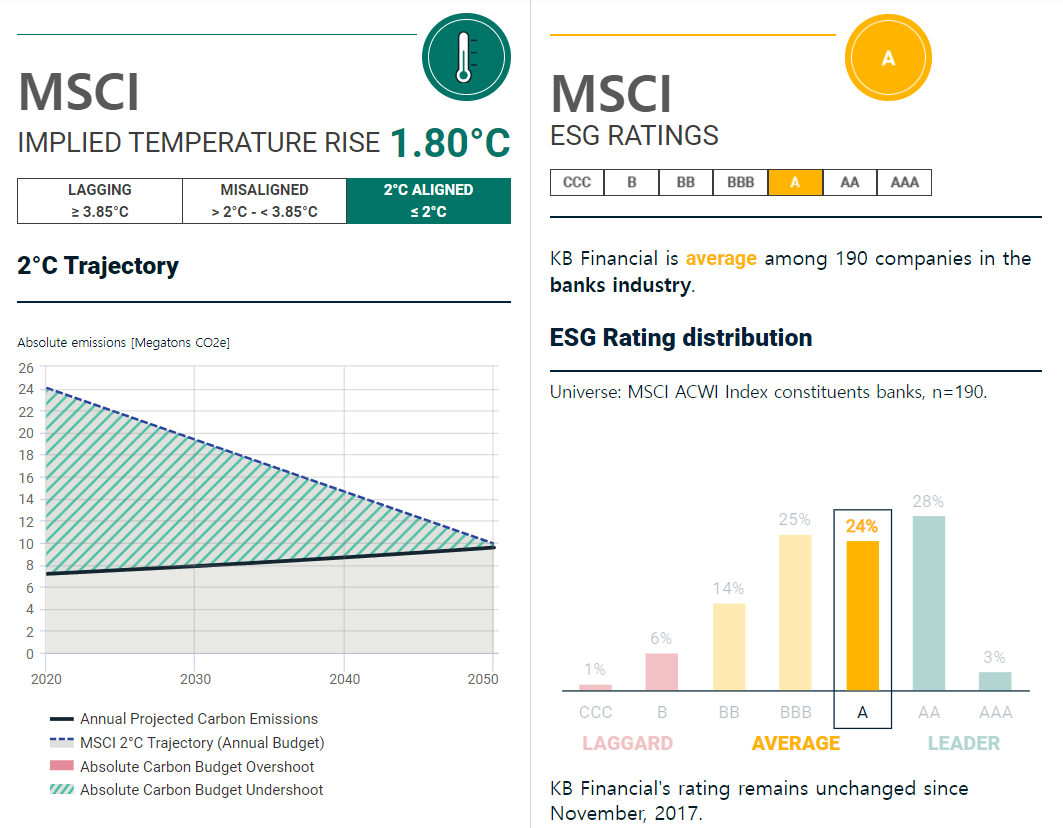Click the Absolute Carbon Budget Overshoot label
Screen dimensions: 1063x828
click(x=197, y=767)
